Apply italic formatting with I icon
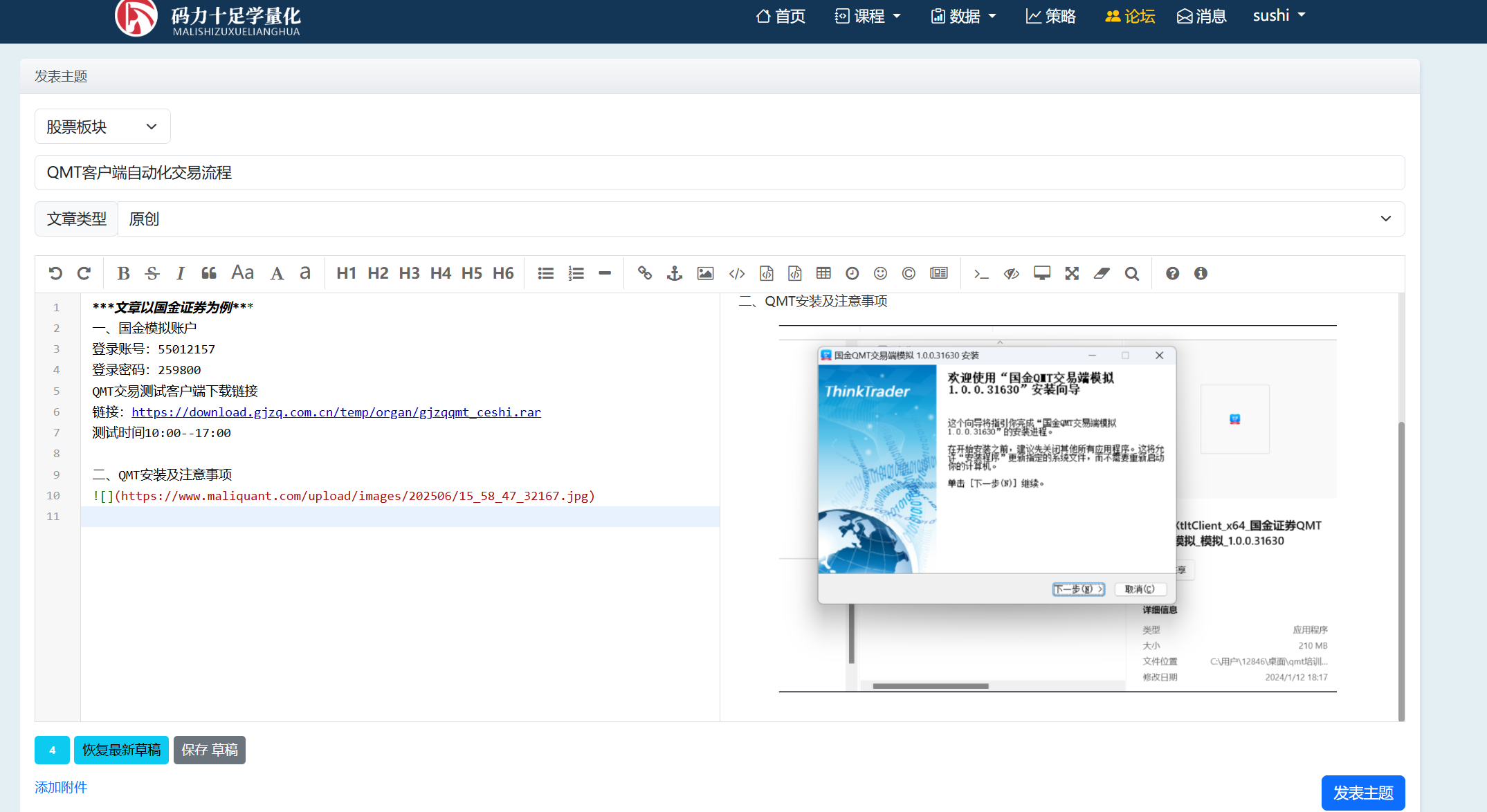Screen dimensions: 1487x812 [x=181, y=273]
